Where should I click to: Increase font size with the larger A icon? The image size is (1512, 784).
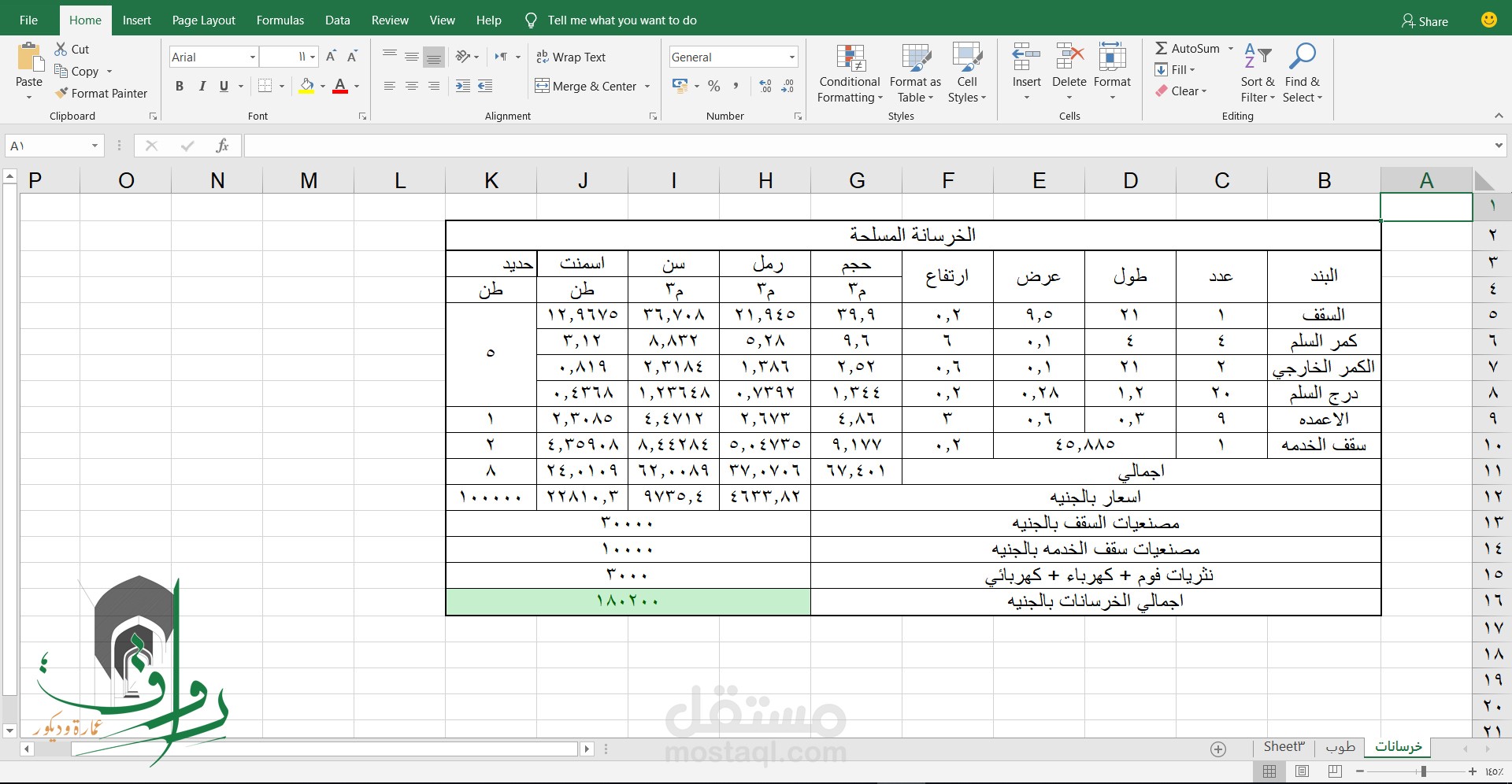331,57
